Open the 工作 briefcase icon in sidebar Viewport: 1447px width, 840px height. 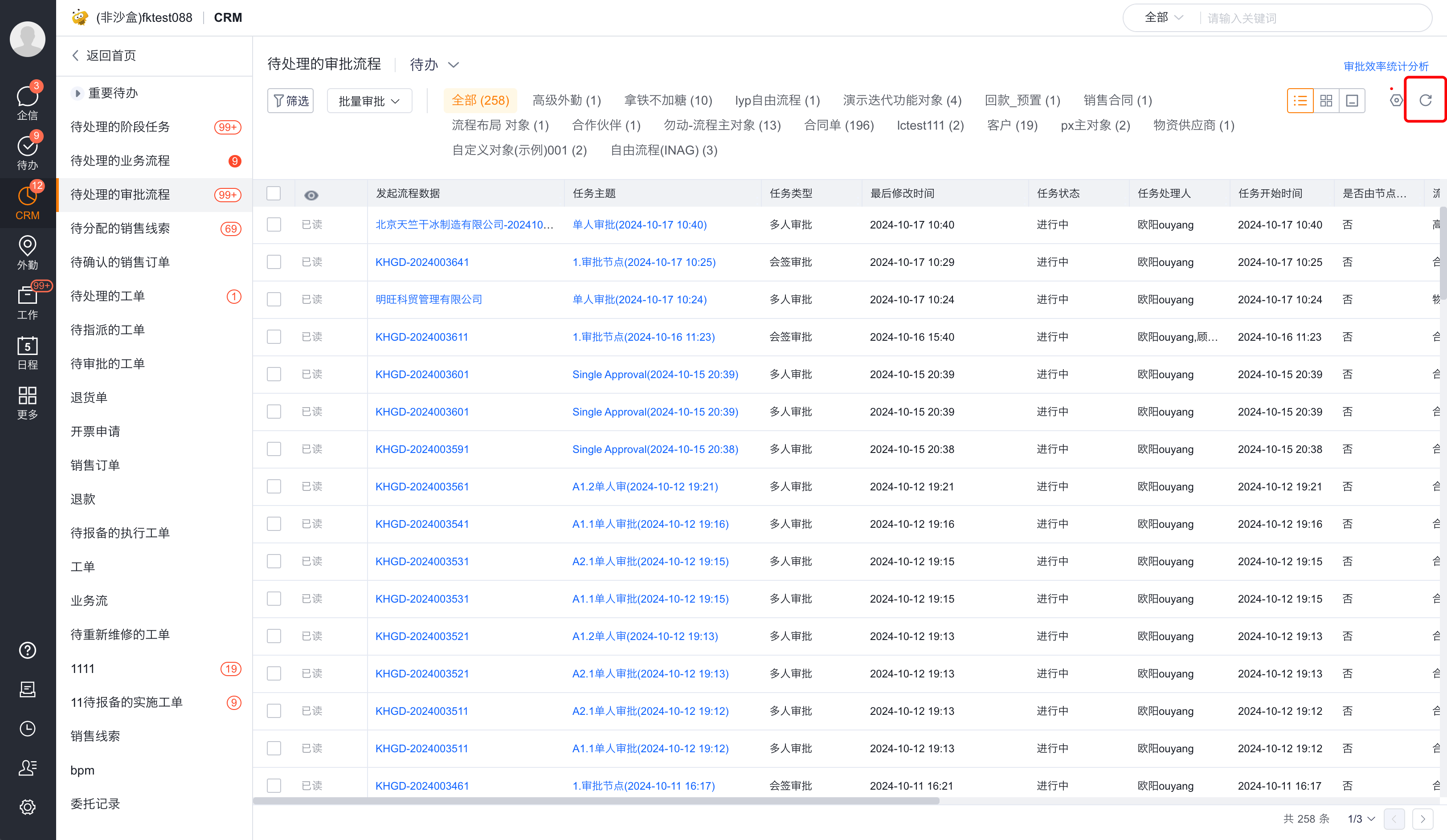click(x=28, y=302)
